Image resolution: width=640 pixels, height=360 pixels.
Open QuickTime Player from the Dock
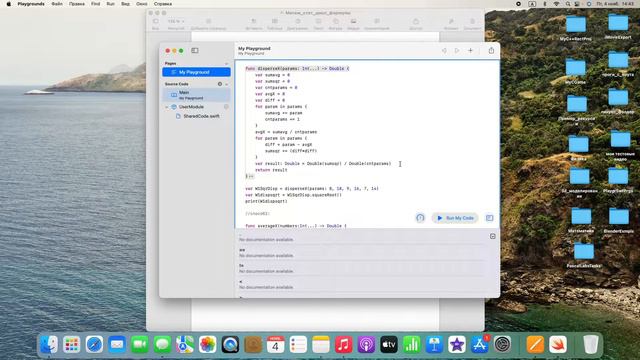point(230,345)
